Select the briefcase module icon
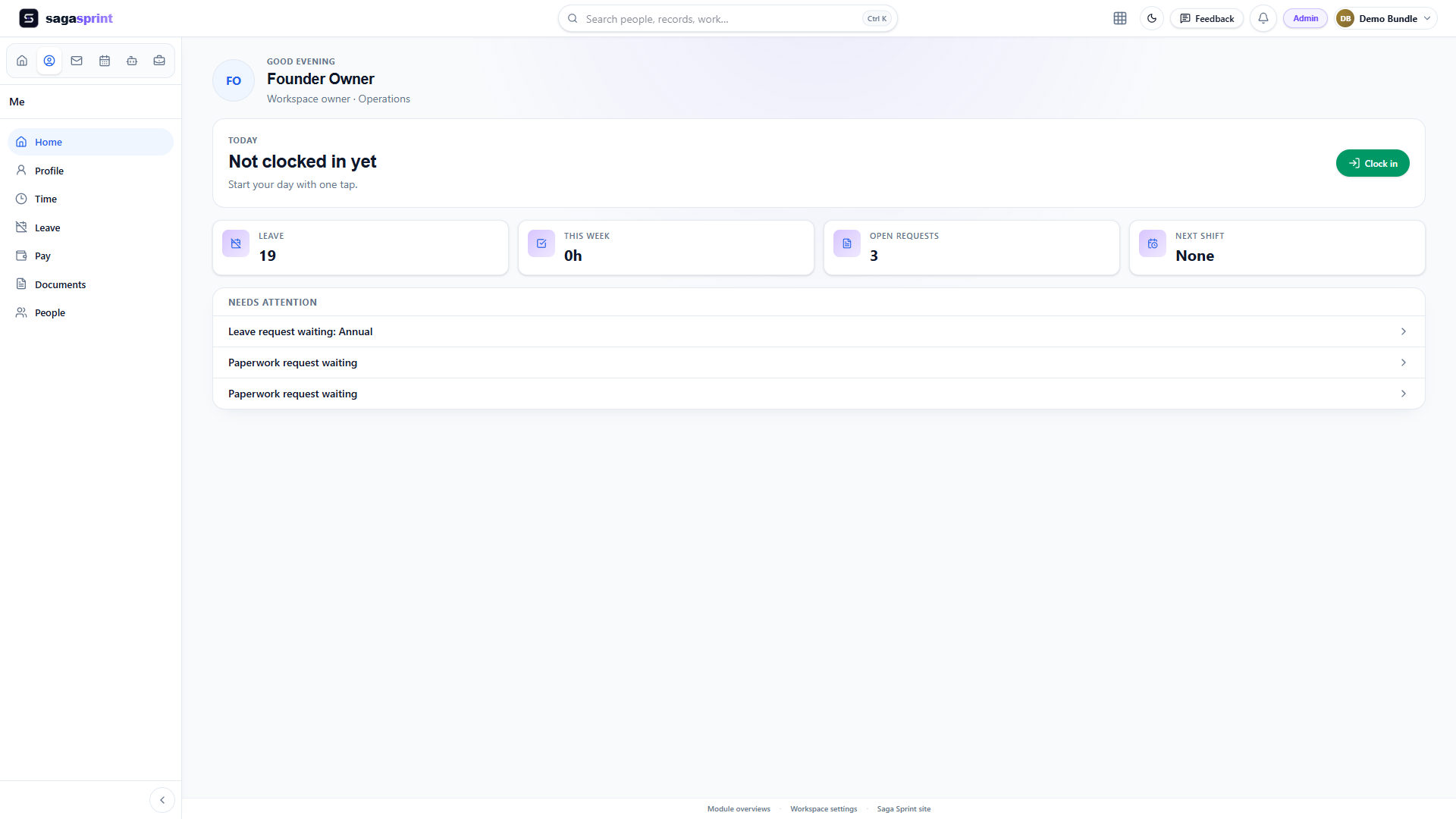 pyautogui.click(x=159, y=61)
